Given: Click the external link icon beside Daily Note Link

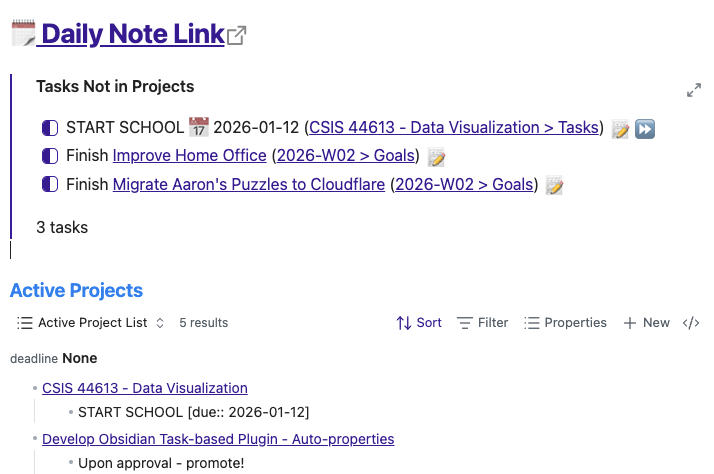Looking at the screenshot, I should (x=237, y=36).
